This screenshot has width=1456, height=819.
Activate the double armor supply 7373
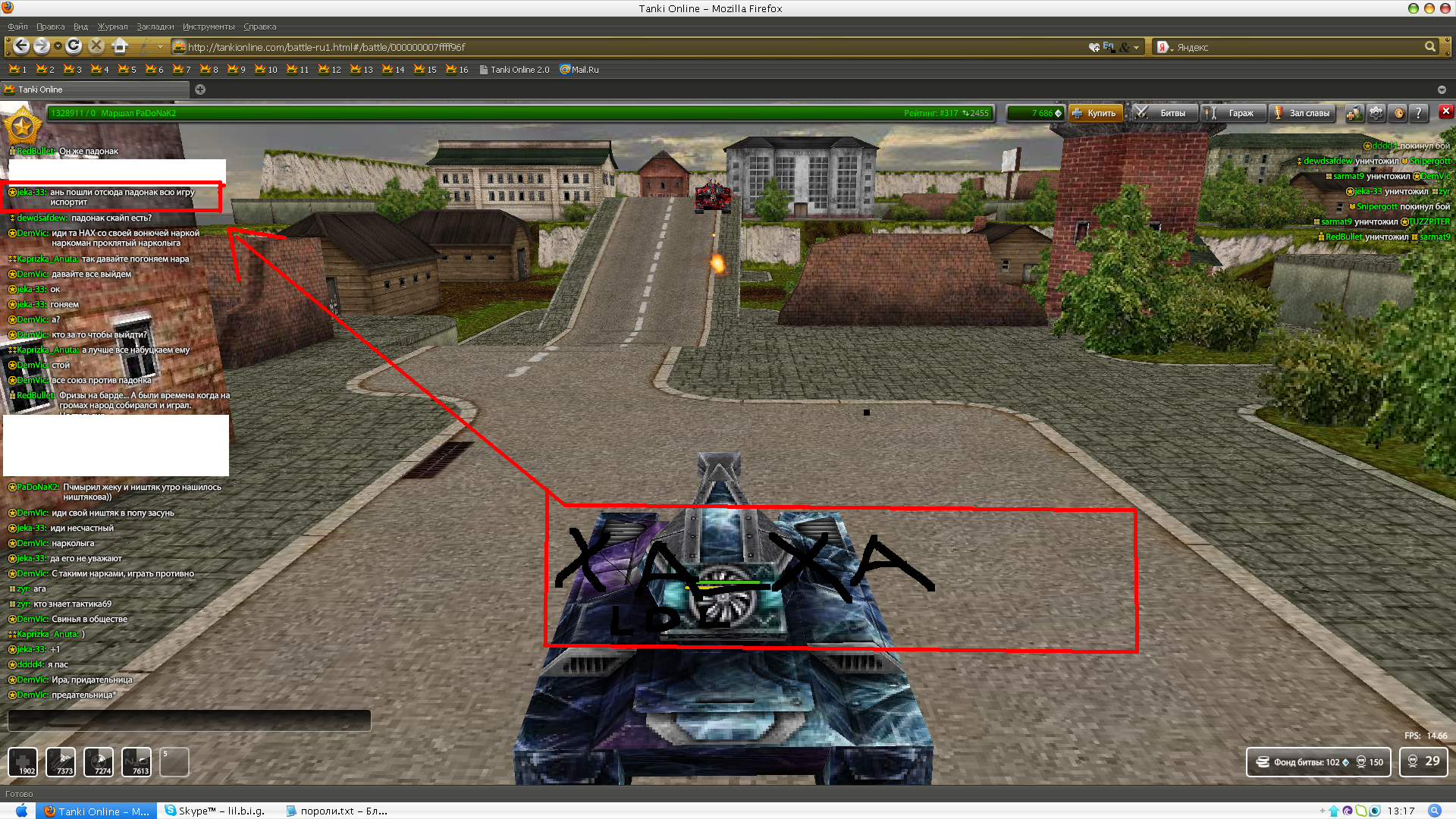point(61,761)
